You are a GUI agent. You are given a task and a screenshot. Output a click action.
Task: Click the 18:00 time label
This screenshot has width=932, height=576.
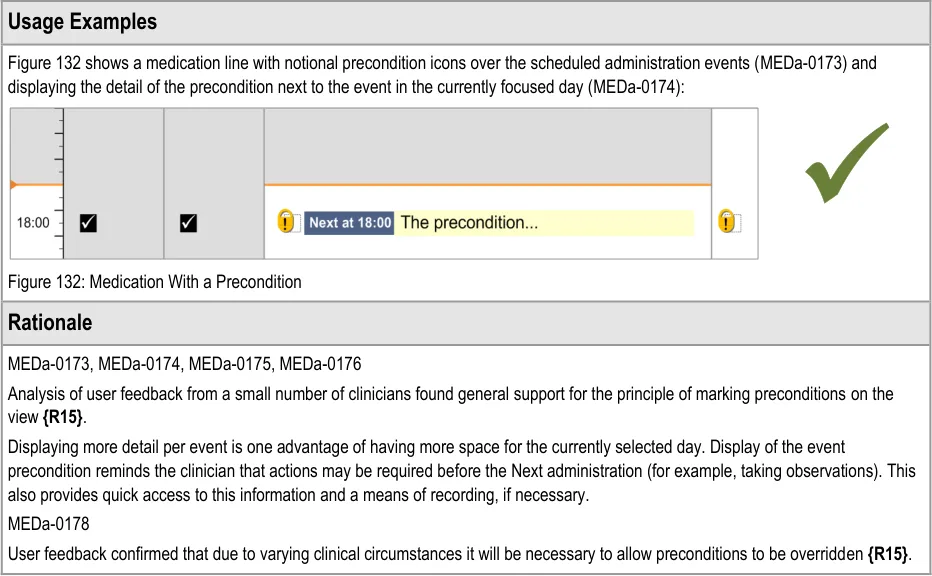(33, 223)
